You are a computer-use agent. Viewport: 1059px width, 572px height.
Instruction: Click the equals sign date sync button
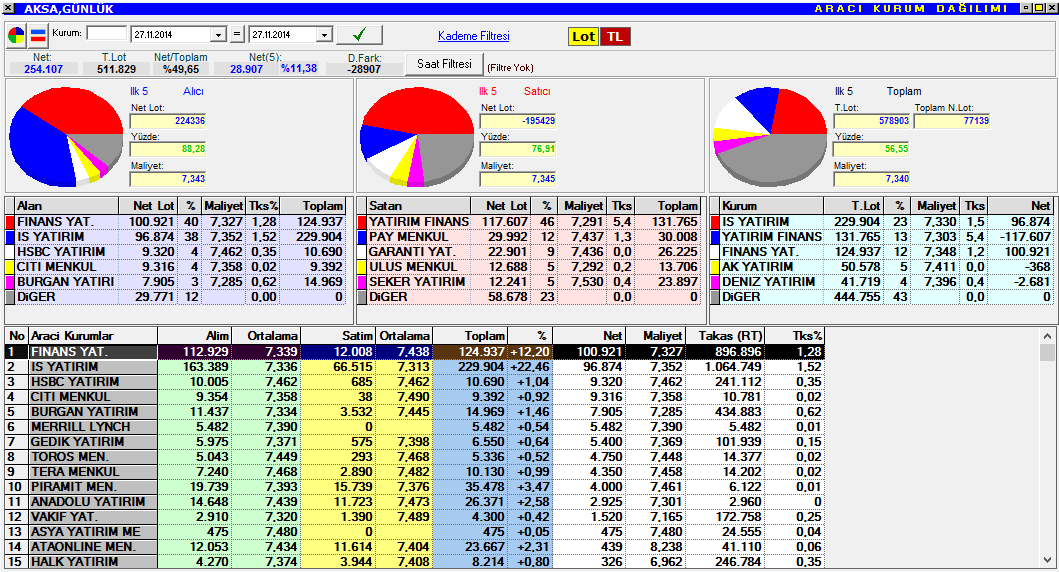[237, 35]
